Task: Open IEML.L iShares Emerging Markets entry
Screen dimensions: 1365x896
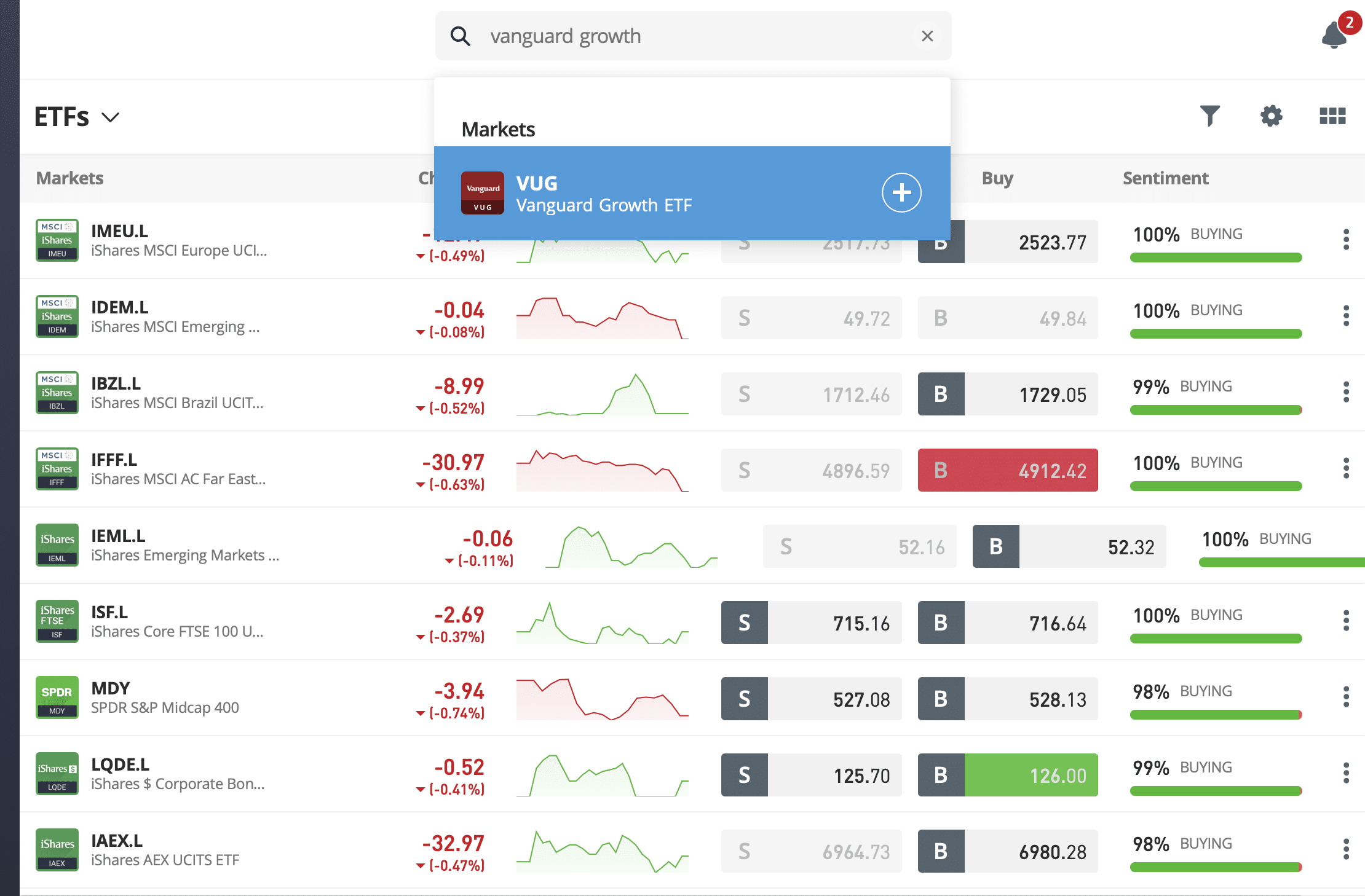Action: pos(185,545)
